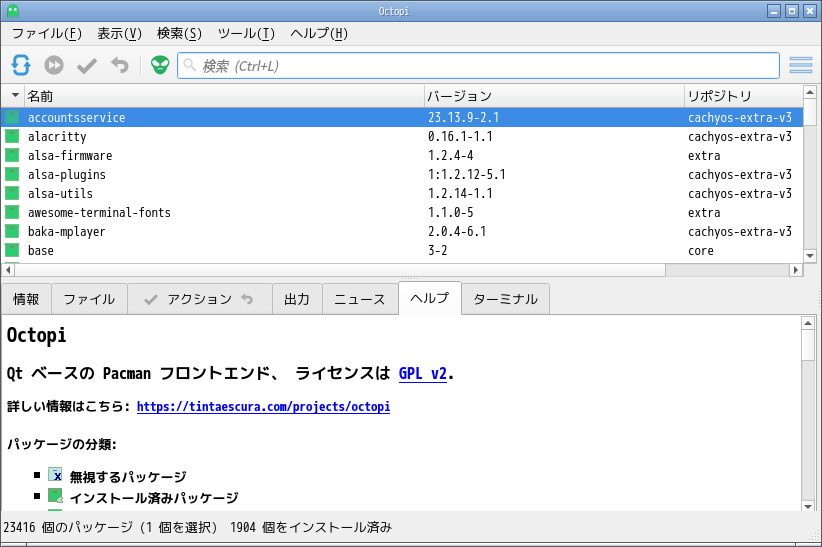Click the sync database refresh icon

[x=21, y=66]
